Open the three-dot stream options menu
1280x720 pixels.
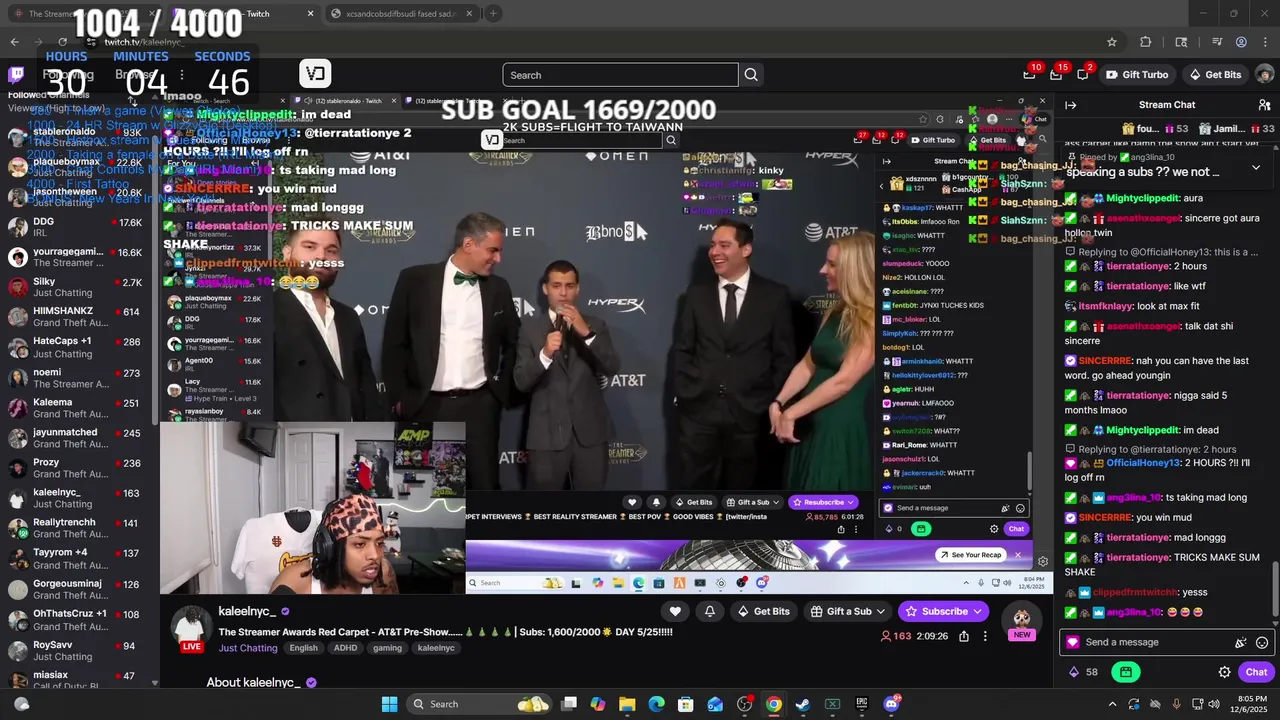(x=985, y=636)
